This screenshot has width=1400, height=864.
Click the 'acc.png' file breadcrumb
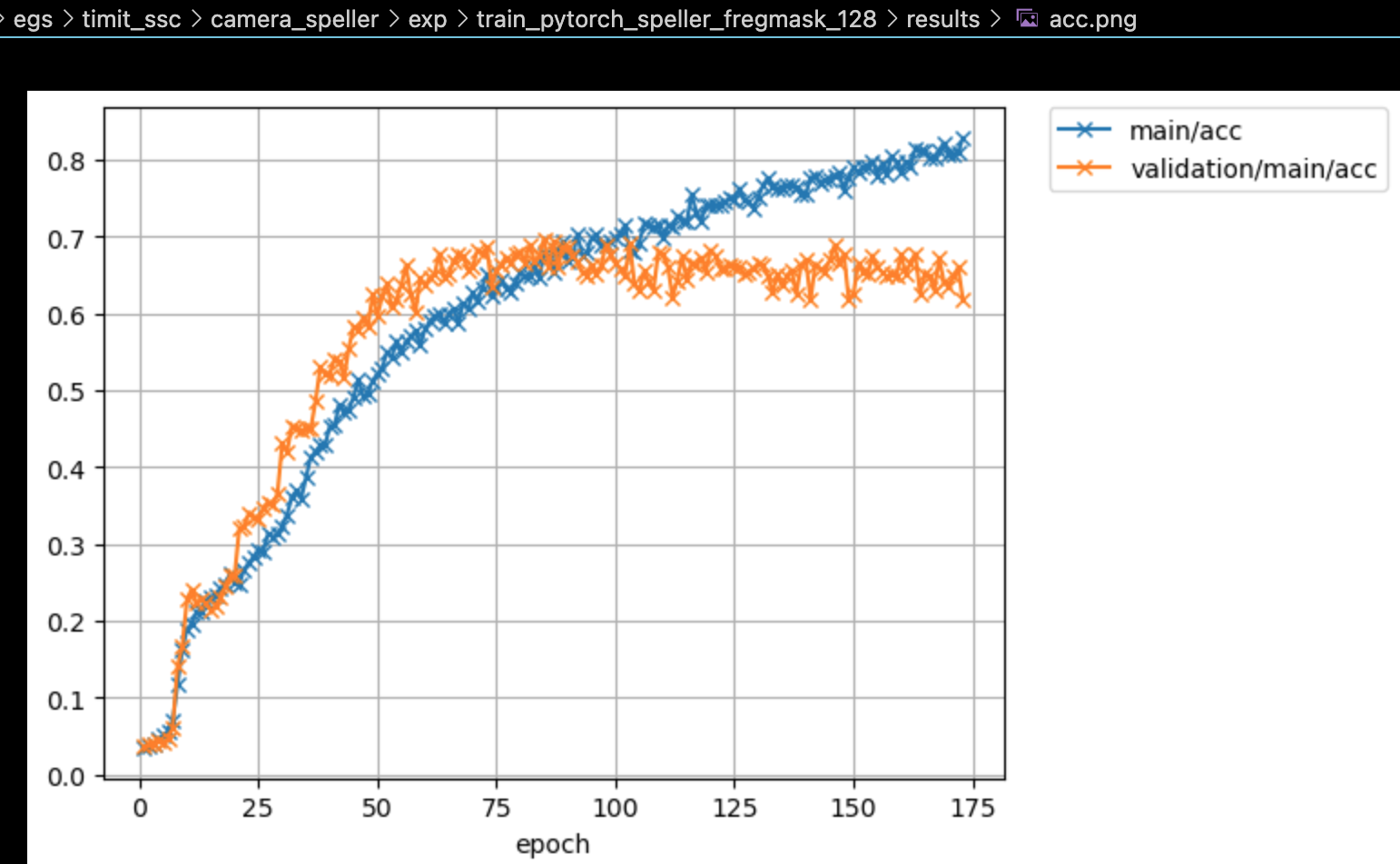click(1092, 19)
